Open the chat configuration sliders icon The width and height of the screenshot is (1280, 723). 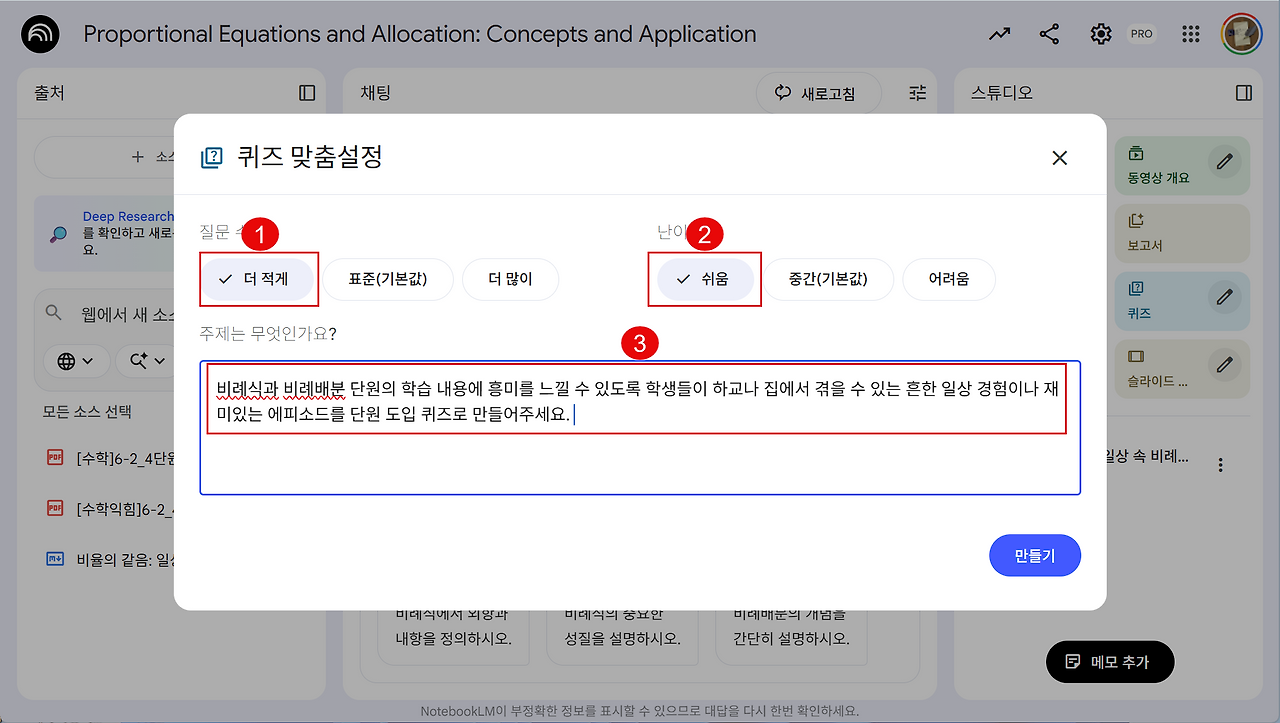coord(918,93)
